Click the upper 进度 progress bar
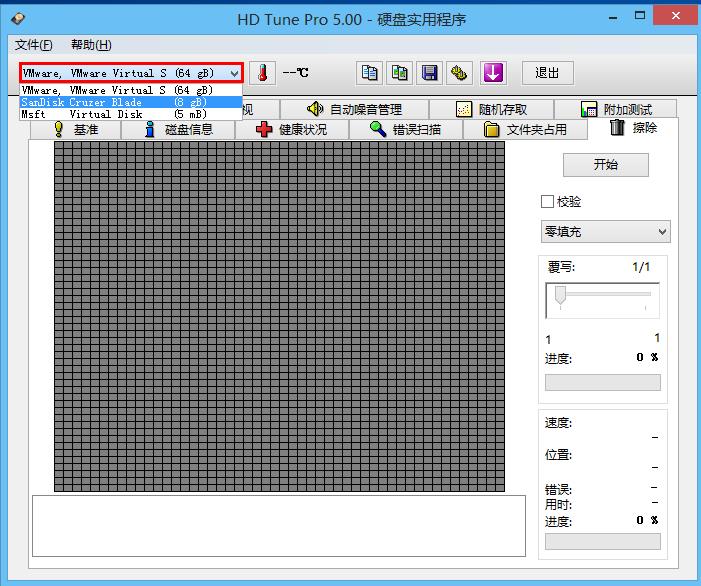Screen dimensions: 701x586 pos(603,383)
